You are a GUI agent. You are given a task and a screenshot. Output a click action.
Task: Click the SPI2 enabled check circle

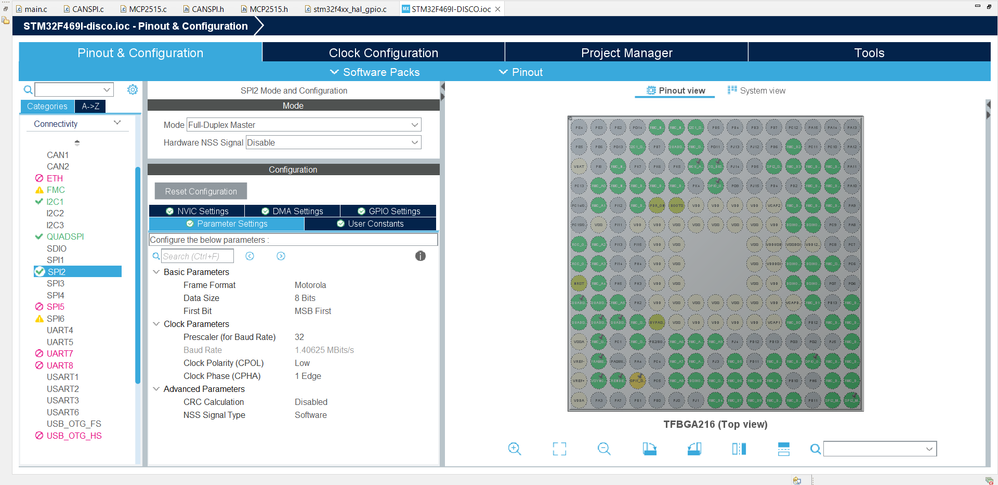tap(39, 272)
